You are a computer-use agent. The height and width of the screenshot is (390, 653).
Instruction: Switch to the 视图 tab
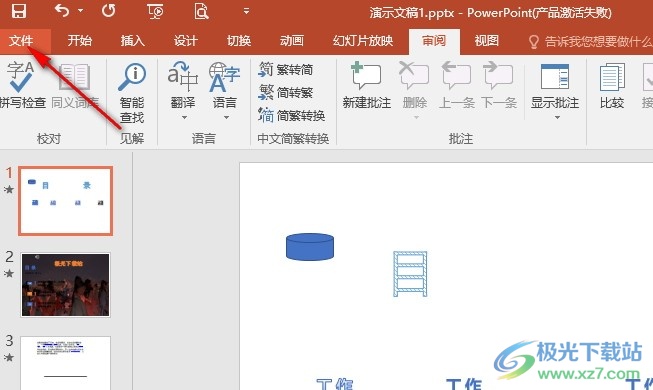click(486, 41)
